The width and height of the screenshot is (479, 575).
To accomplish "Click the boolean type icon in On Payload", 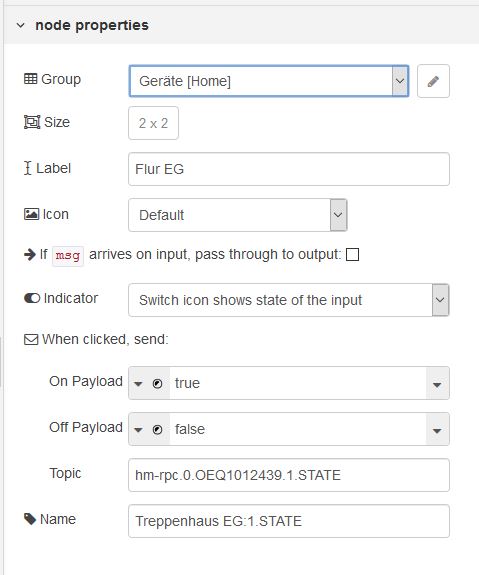I will pyautogui.click(x=157, y=384).
